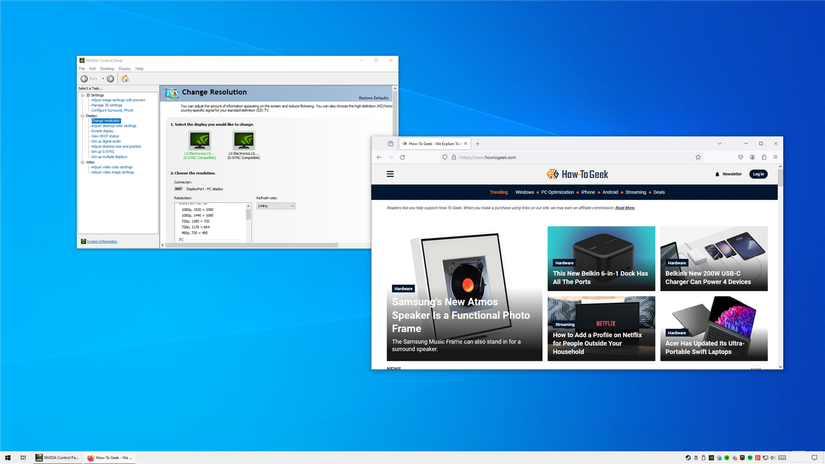Image resolution: width=825 pixels, height=464 pixels.
Task: Open the Help menu in NVIDIA panel
Action: (139, 69)
